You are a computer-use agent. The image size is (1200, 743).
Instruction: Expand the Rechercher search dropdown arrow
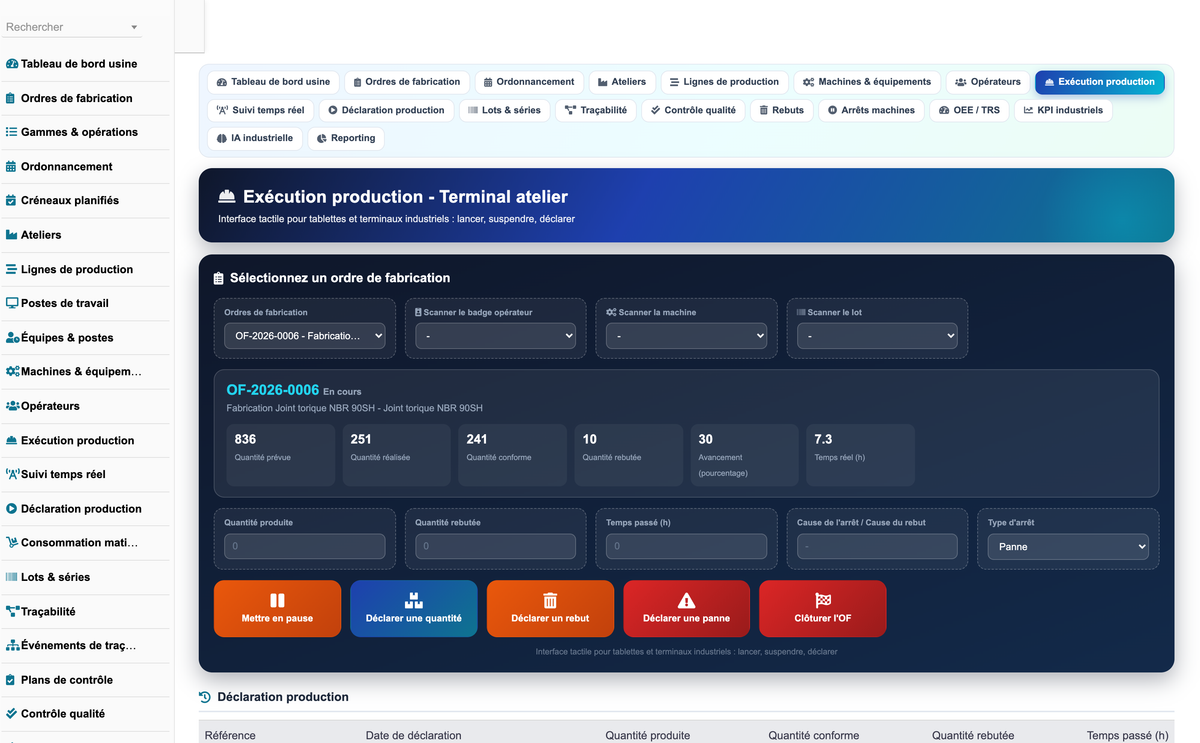coord(134,28)
